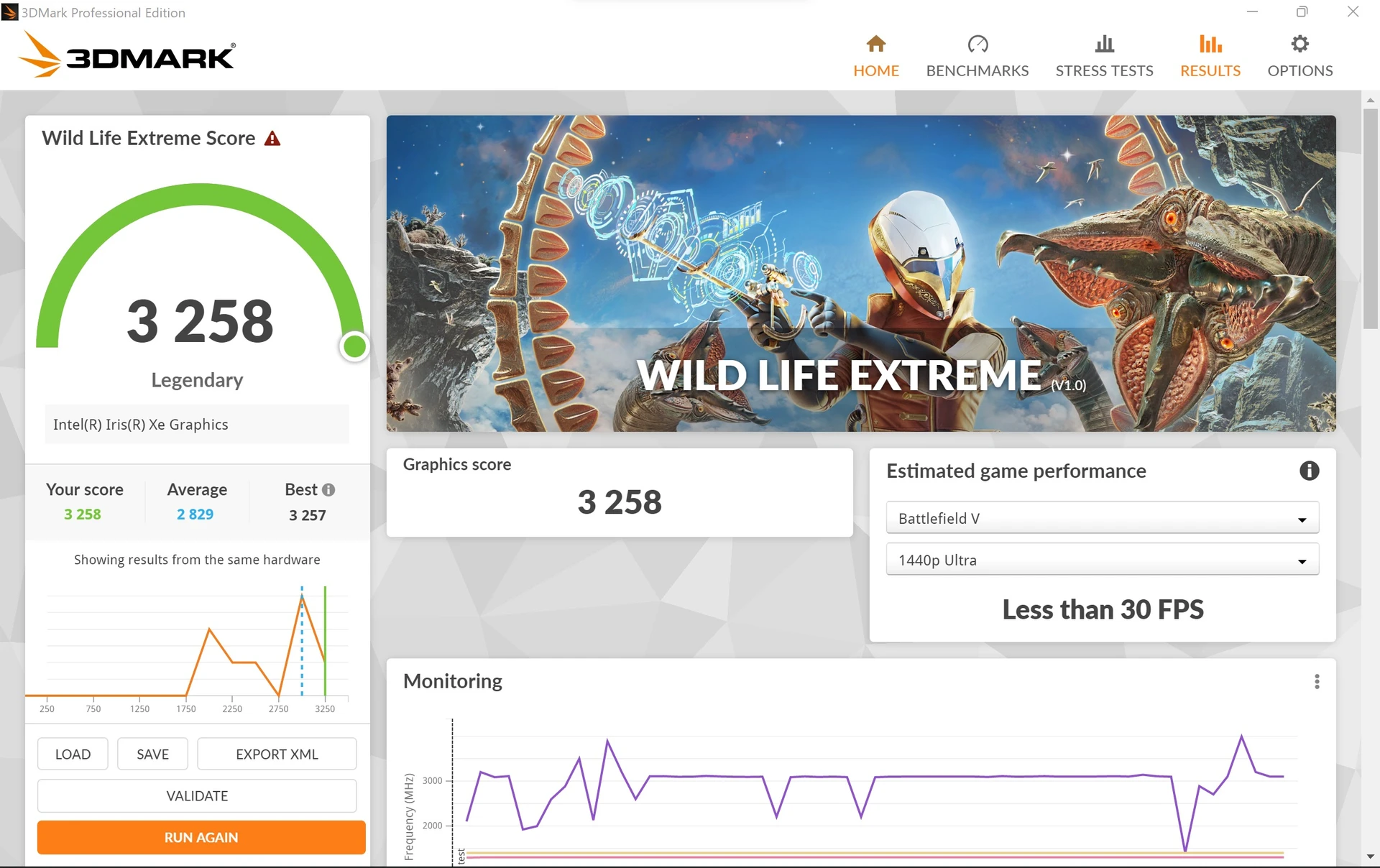Screen dimensions: 1380x868
Task: Click the Monitoring heading
Action: coord(453,681)
